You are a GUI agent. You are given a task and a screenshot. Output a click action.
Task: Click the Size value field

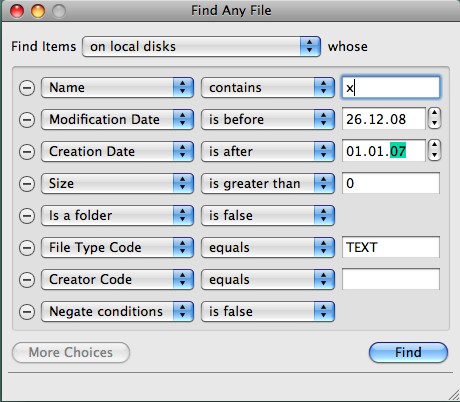tap(391, 183)
